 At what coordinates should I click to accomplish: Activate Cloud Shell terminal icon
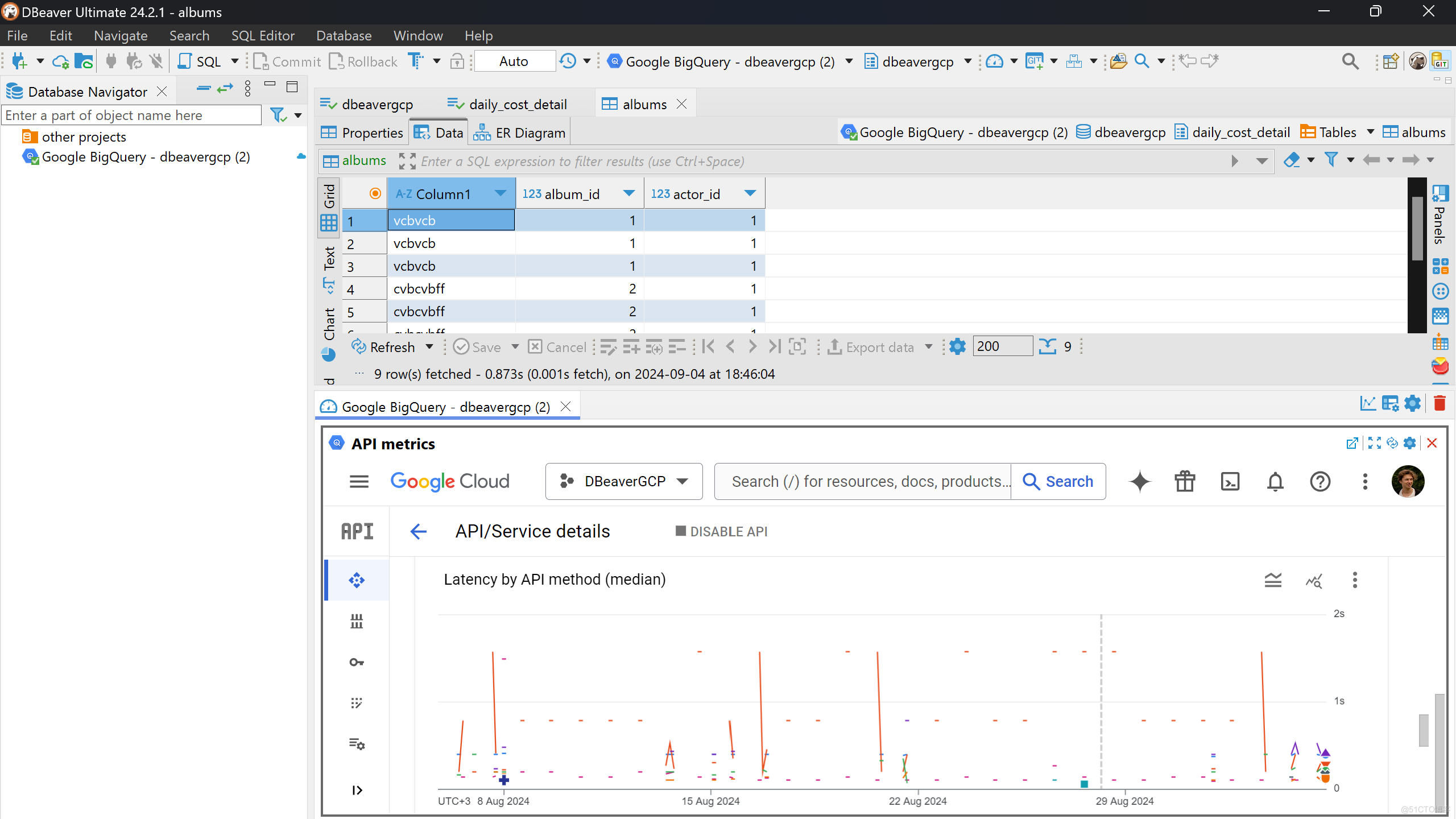pyautogui.click(x=1230, y=482)
